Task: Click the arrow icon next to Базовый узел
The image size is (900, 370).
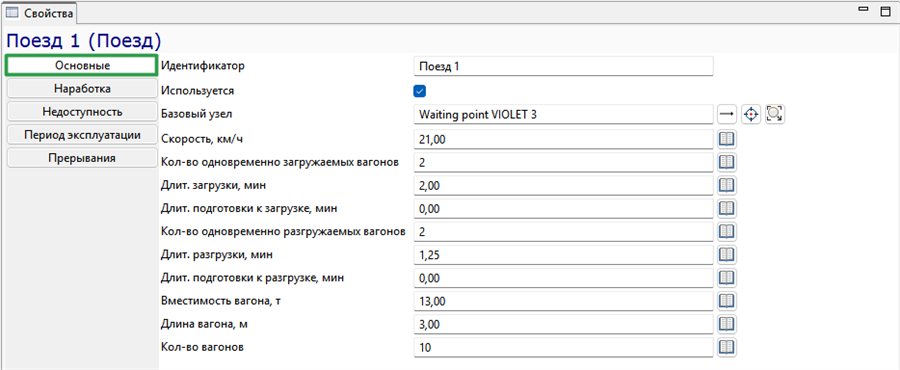Action: [727, 114]
